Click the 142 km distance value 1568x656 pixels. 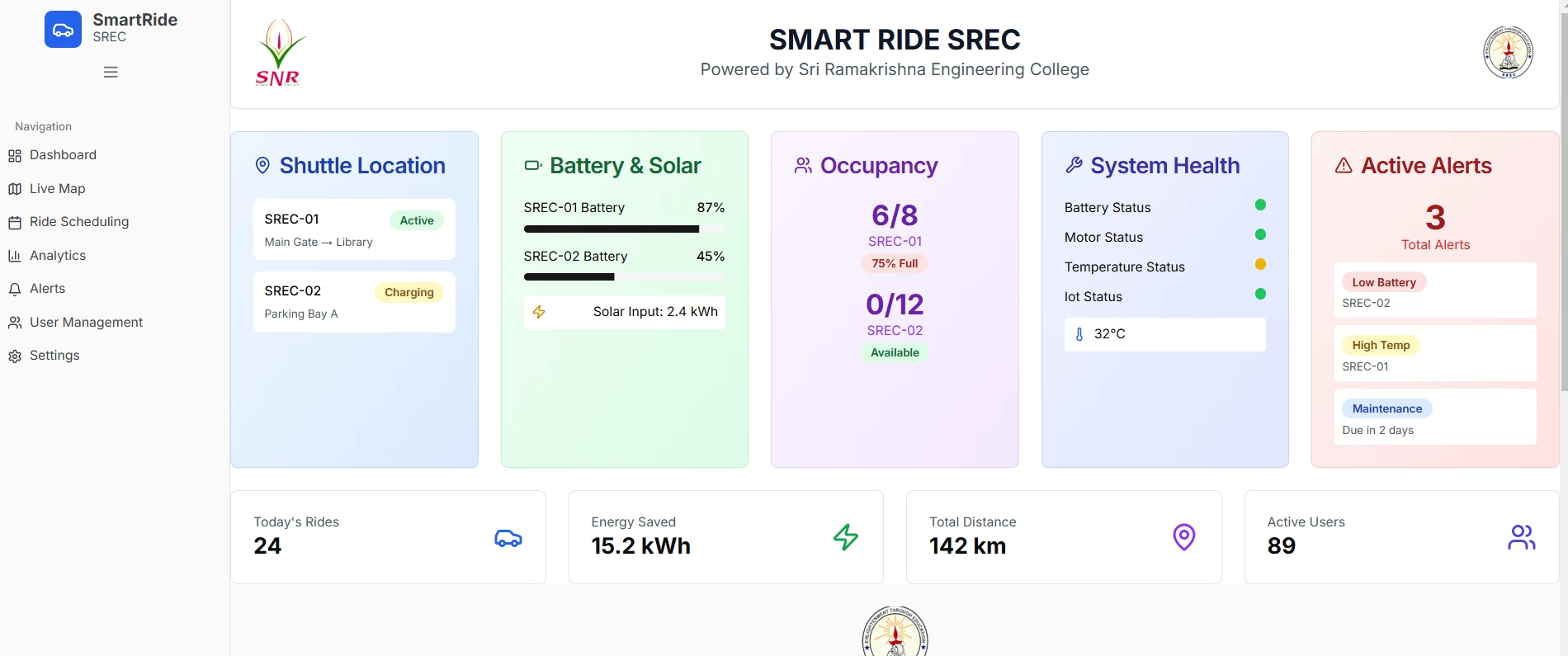click(x=967, y=546)
